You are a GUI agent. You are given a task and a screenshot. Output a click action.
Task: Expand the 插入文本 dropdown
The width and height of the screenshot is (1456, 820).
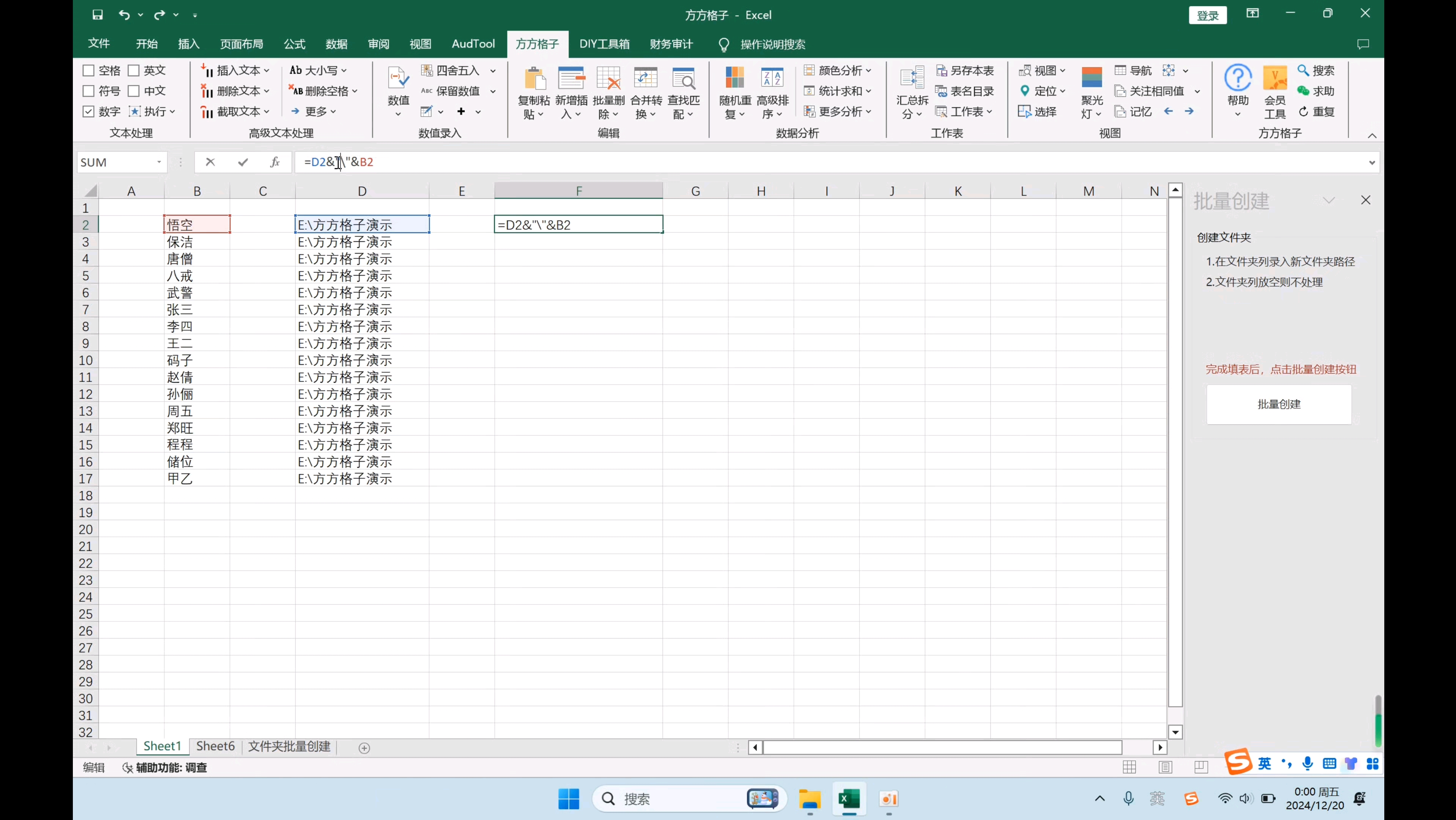pos(267,71)
